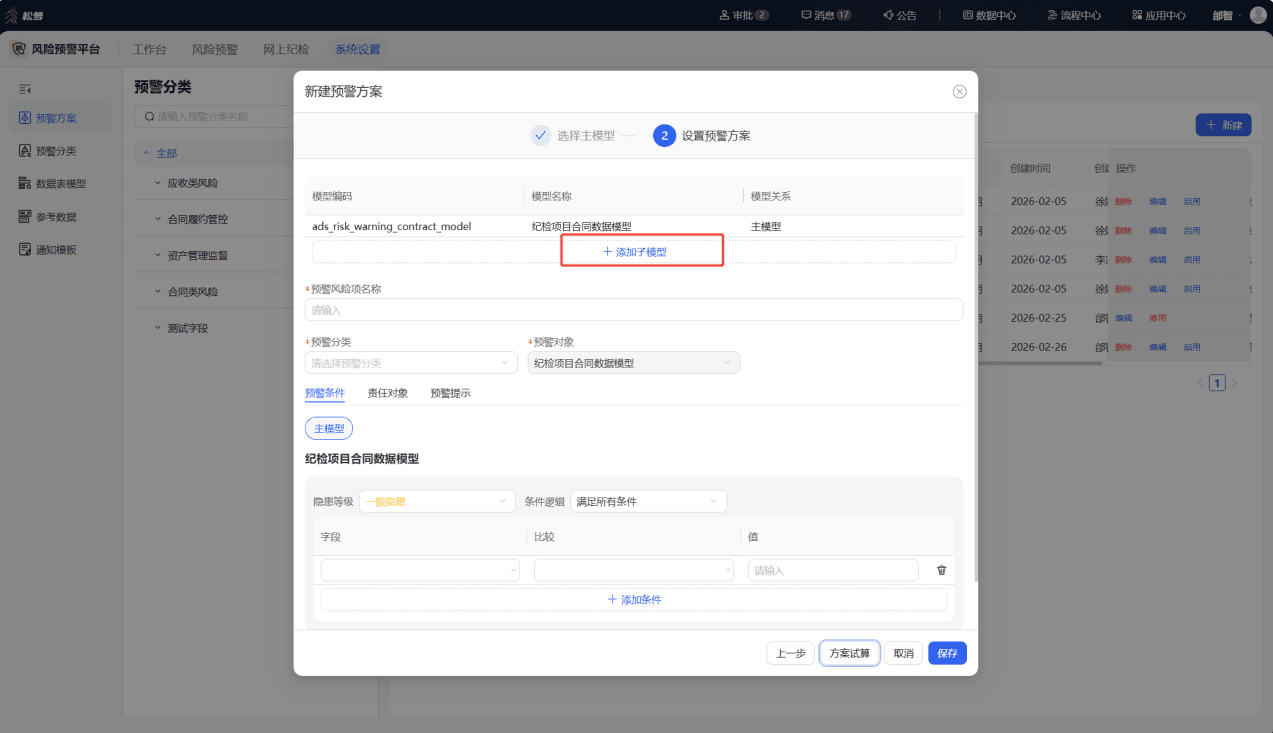Switch to the 责任对象 tab
This screenshot has width=1273, height=733.
(x=388, y=393)
